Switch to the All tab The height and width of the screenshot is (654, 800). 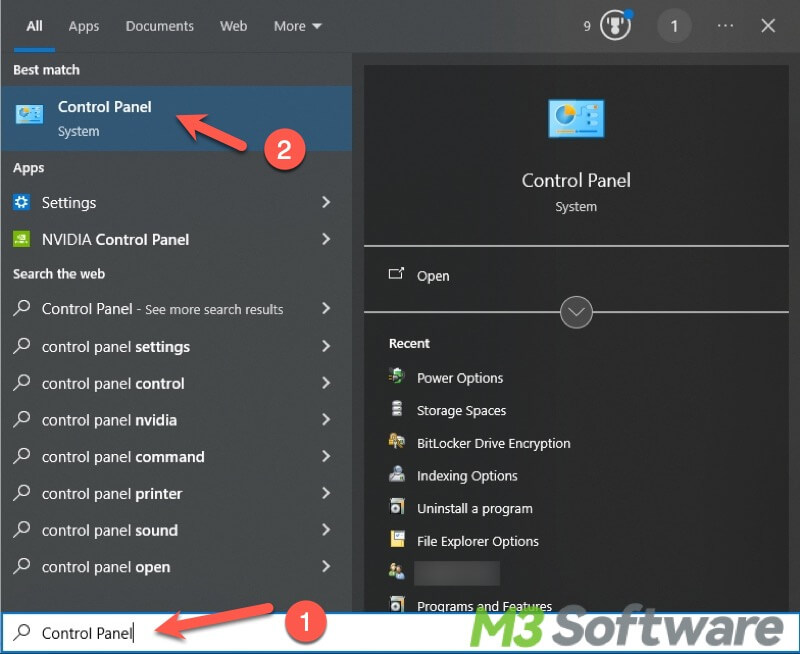coord(34,26)
